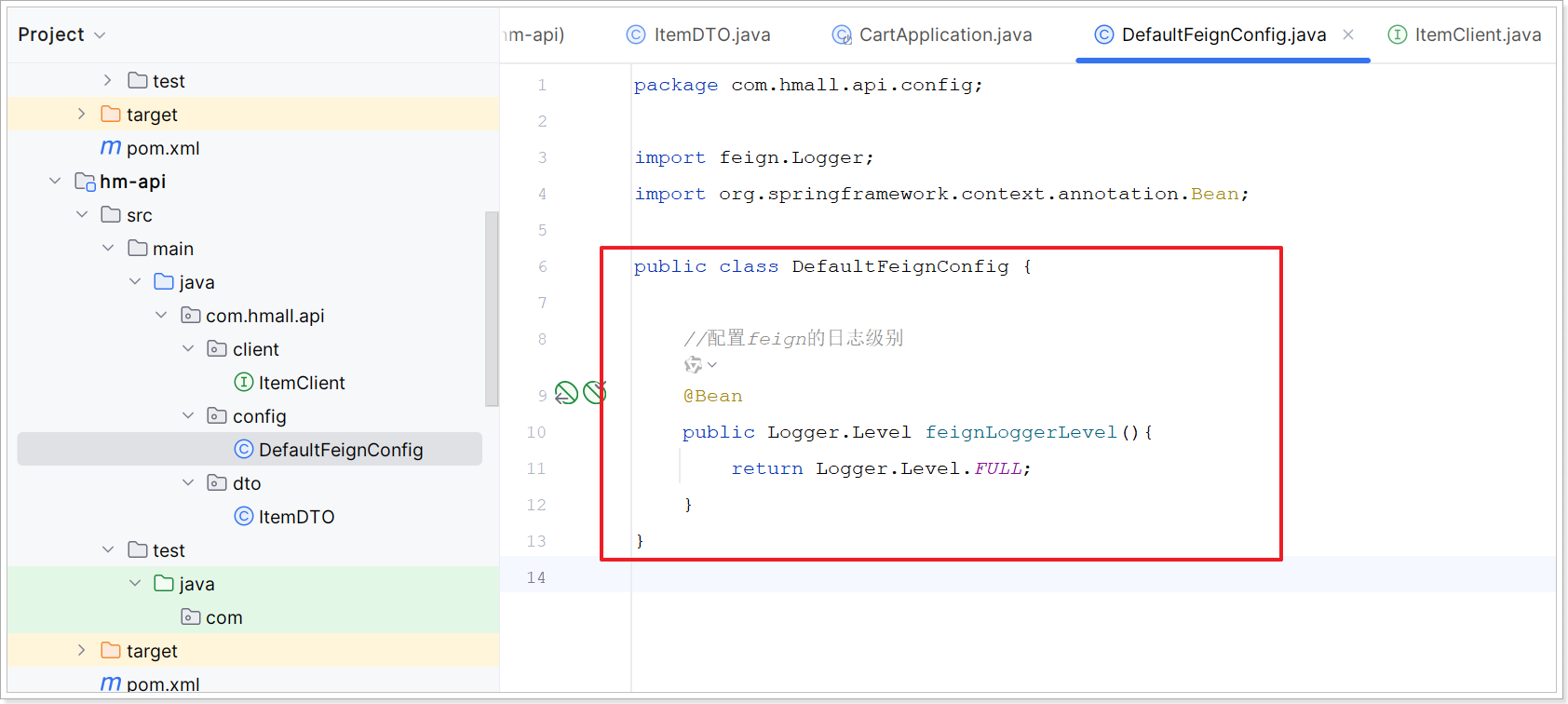Click the FULL constant in return statement

pyautogui.click(x=997, y=468)
